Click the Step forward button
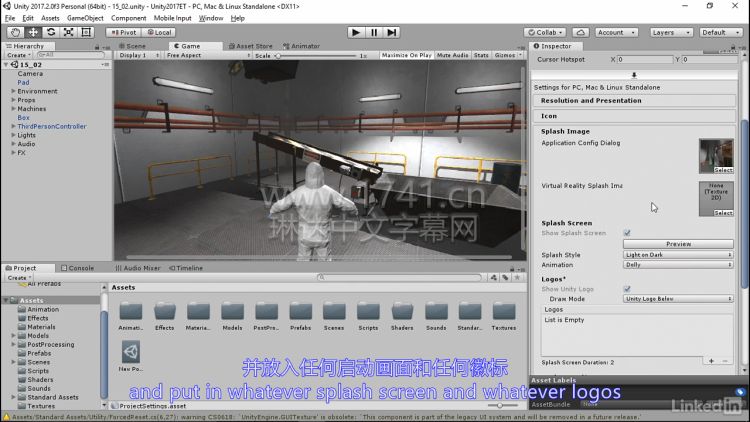Image resolution: width=750 pixels, height=422 pixels. coord(391,32)
